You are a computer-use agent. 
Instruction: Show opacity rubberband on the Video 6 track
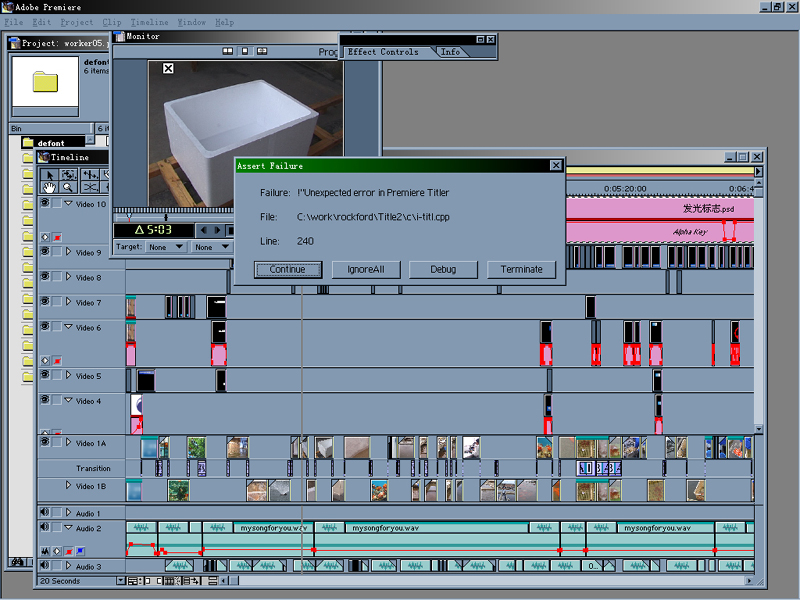point(57,361)
